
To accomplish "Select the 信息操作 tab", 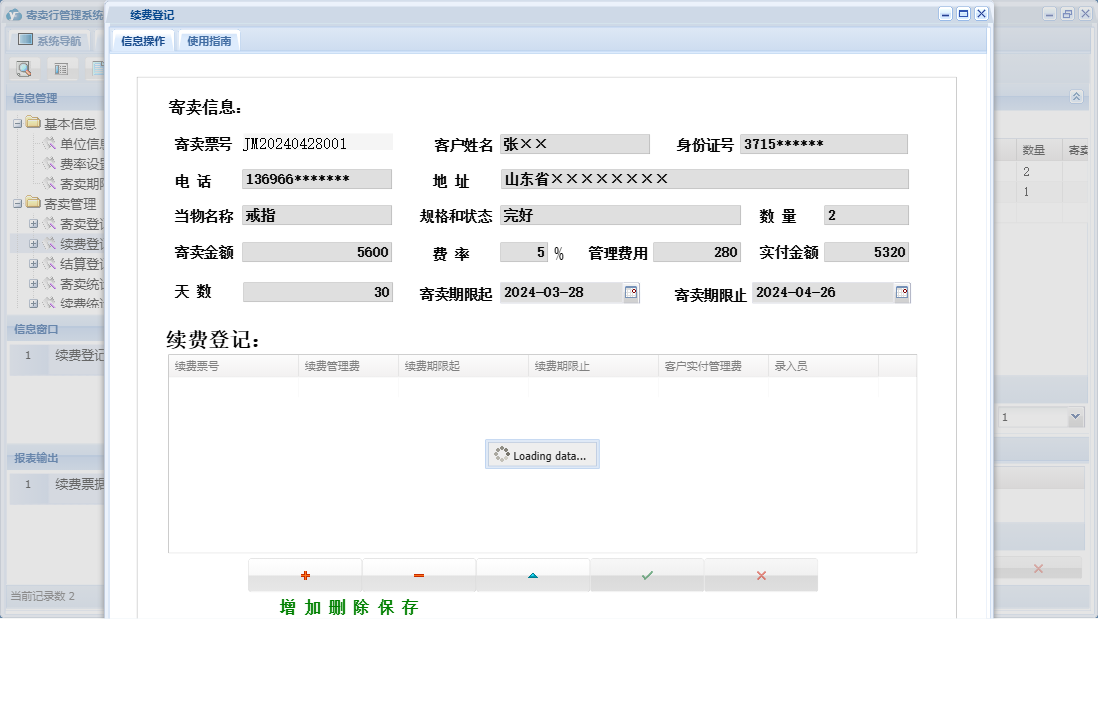I will [141, 40].
